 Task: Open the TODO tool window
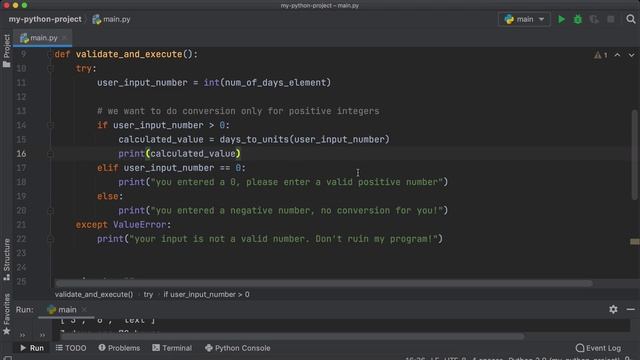pos(71,348)
